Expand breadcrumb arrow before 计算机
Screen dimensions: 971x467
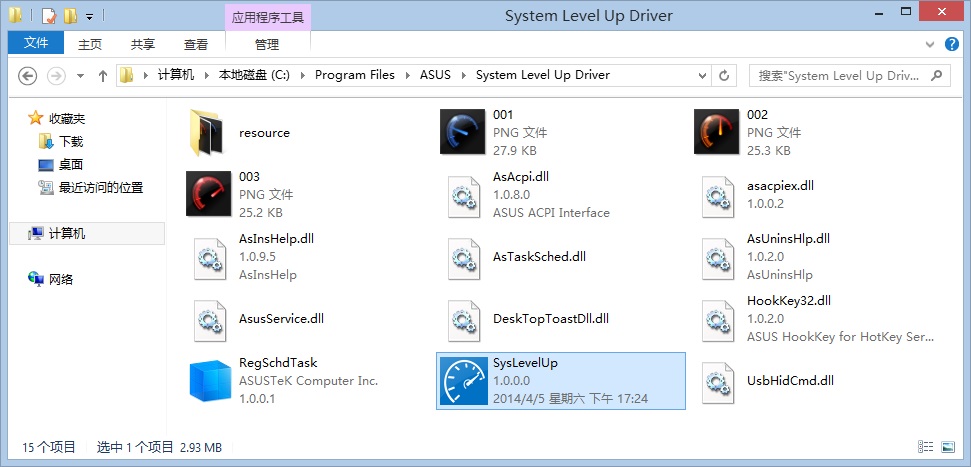click(x=146, y=76)
